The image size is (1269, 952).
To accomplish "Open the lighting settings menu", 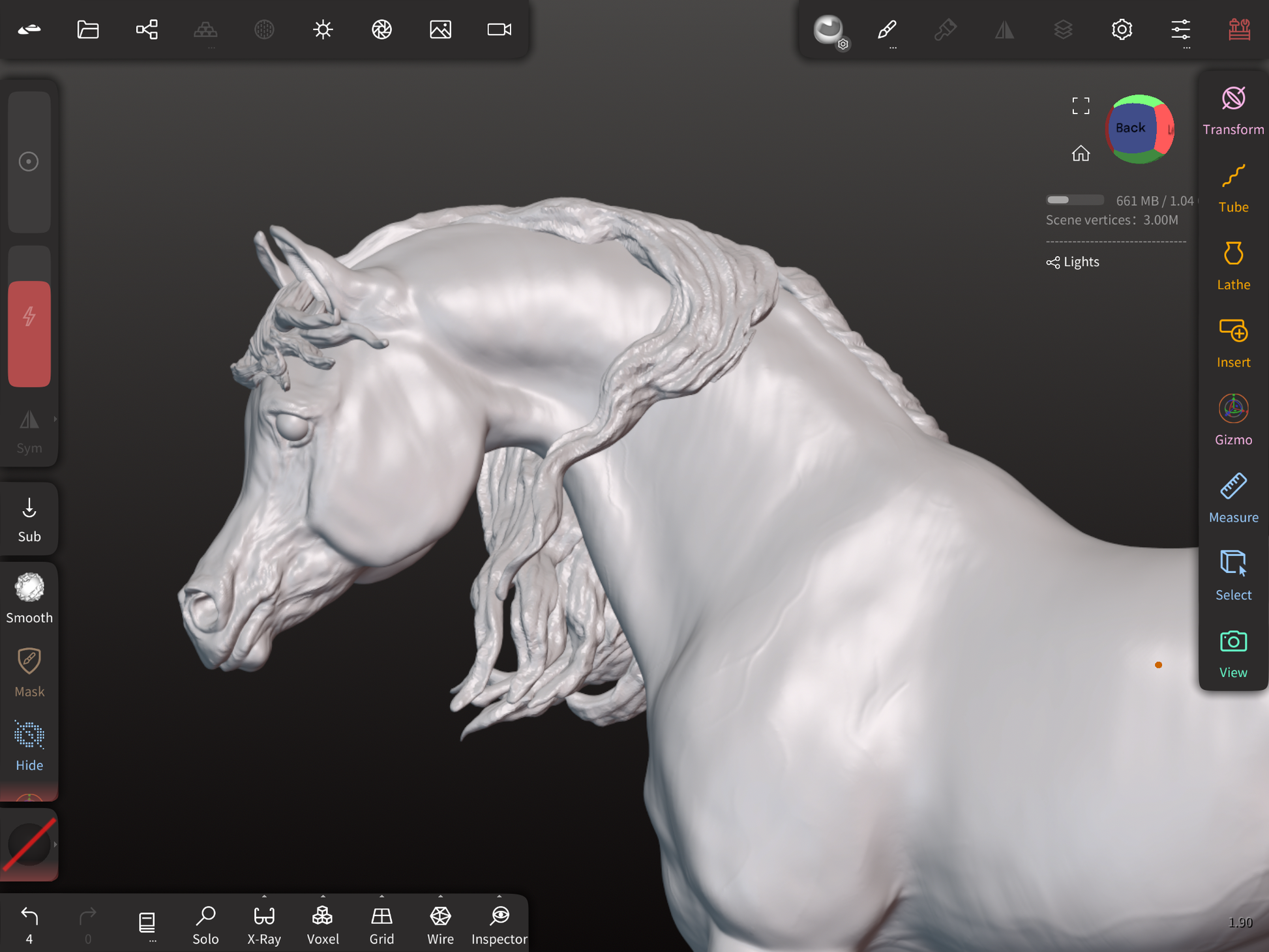I will pyautogui.click(x=323, y=29).
